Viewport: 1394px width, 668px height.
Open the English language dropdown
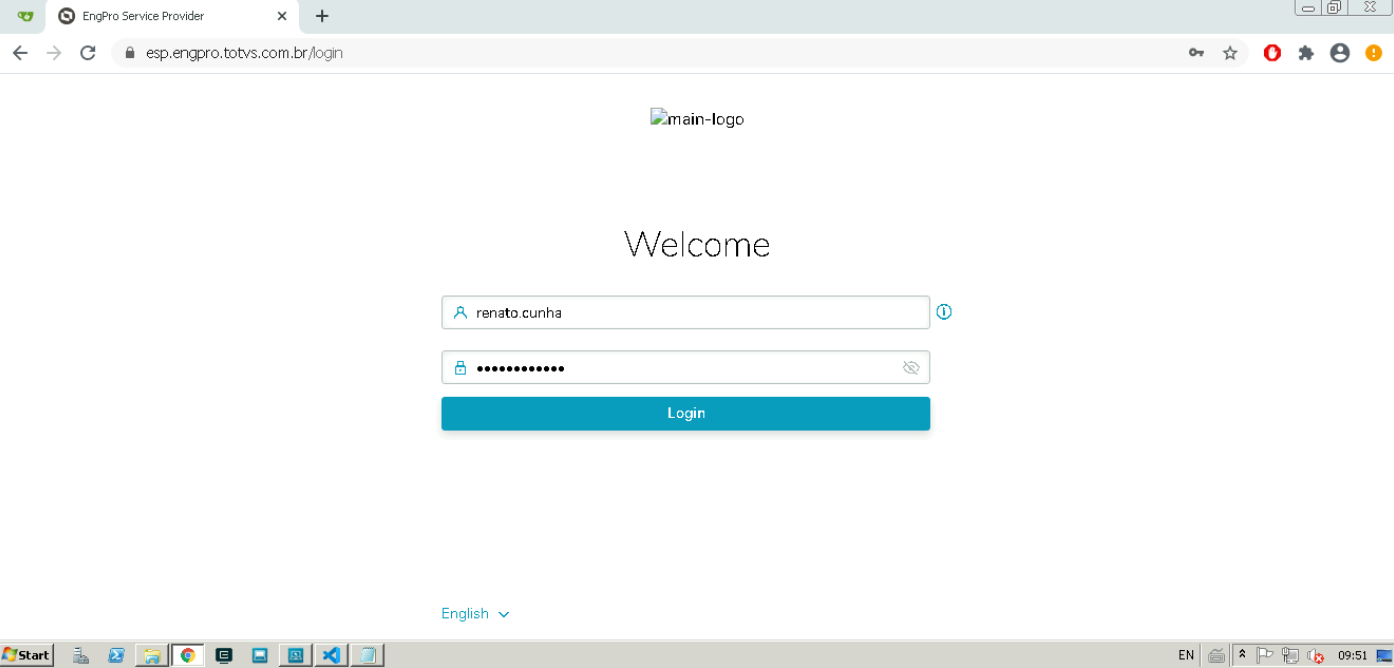click(475, 614)
